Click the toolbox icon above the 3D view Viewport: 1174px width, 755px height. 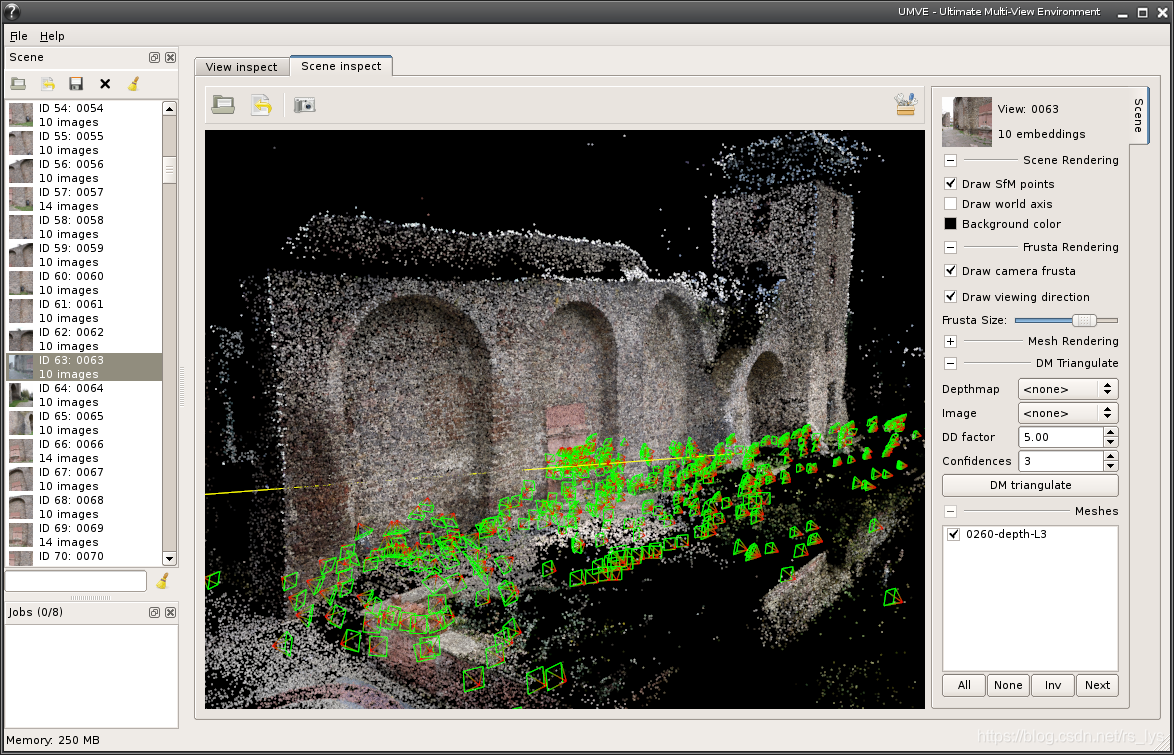906,104
